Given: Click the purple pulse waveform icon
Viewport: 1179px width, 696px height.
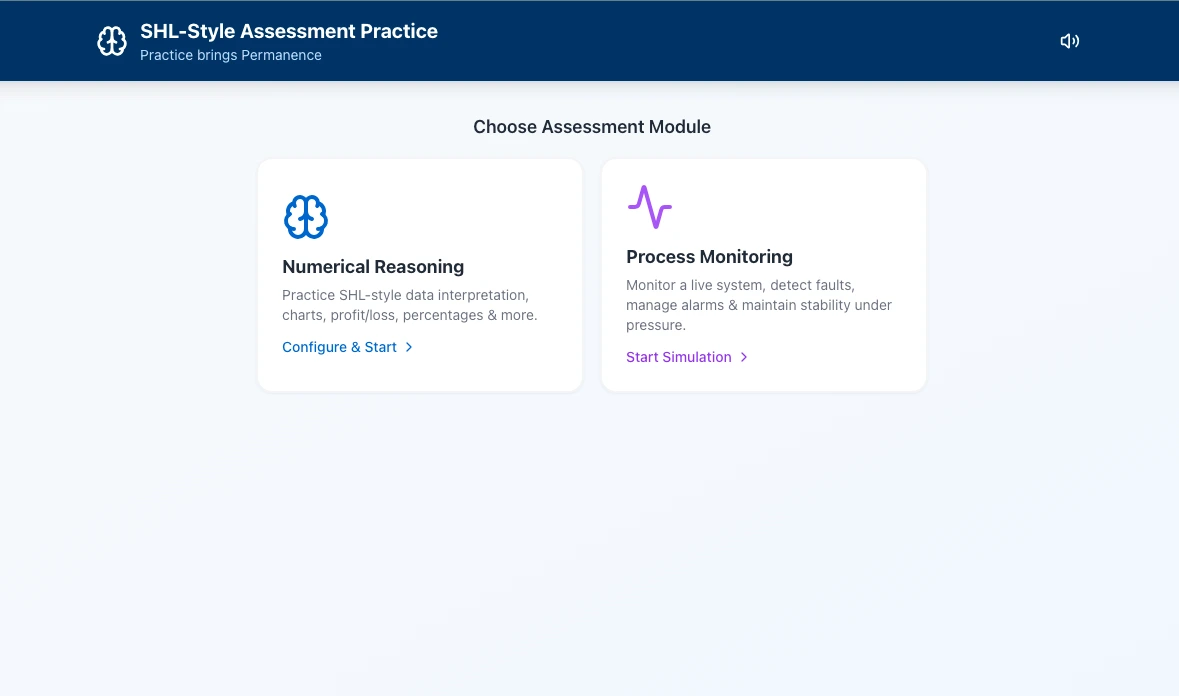Looking at the screenshot, I should [x=649, y=207].
